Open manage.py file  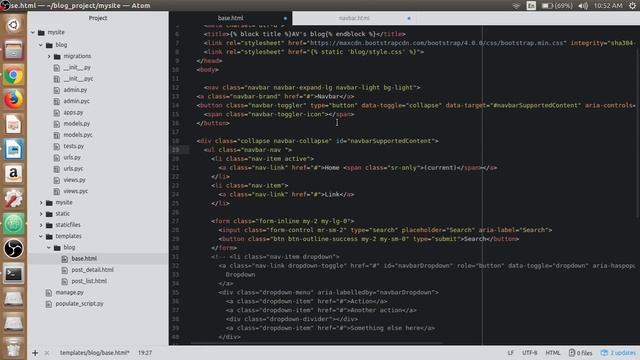pyautogui.click(x=69, y=293)
